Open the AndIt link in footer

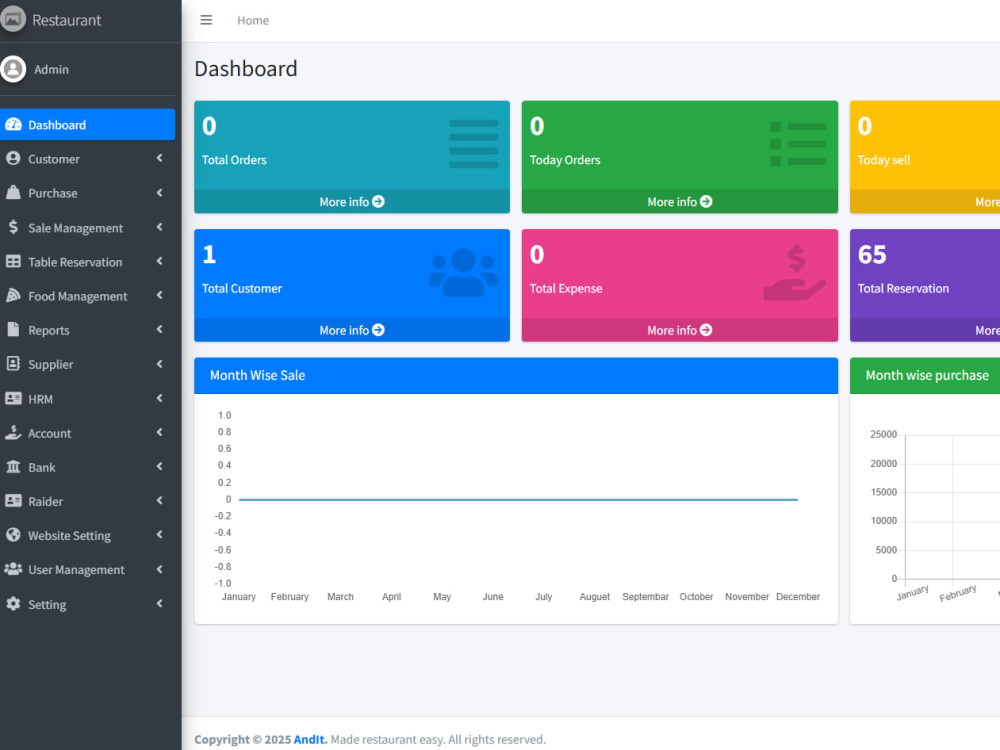click(310, 739)
